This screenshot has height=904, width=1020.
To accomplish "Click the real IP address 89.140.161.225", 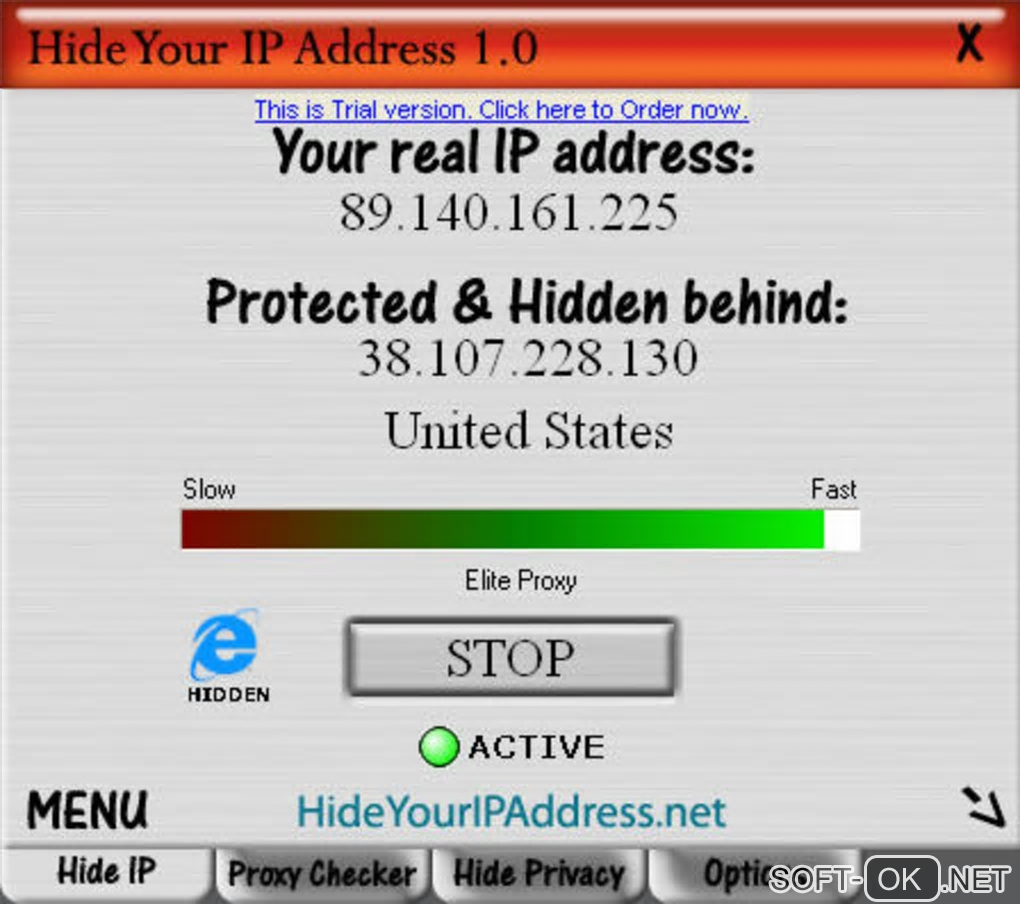I will click(x=509, y=212).
